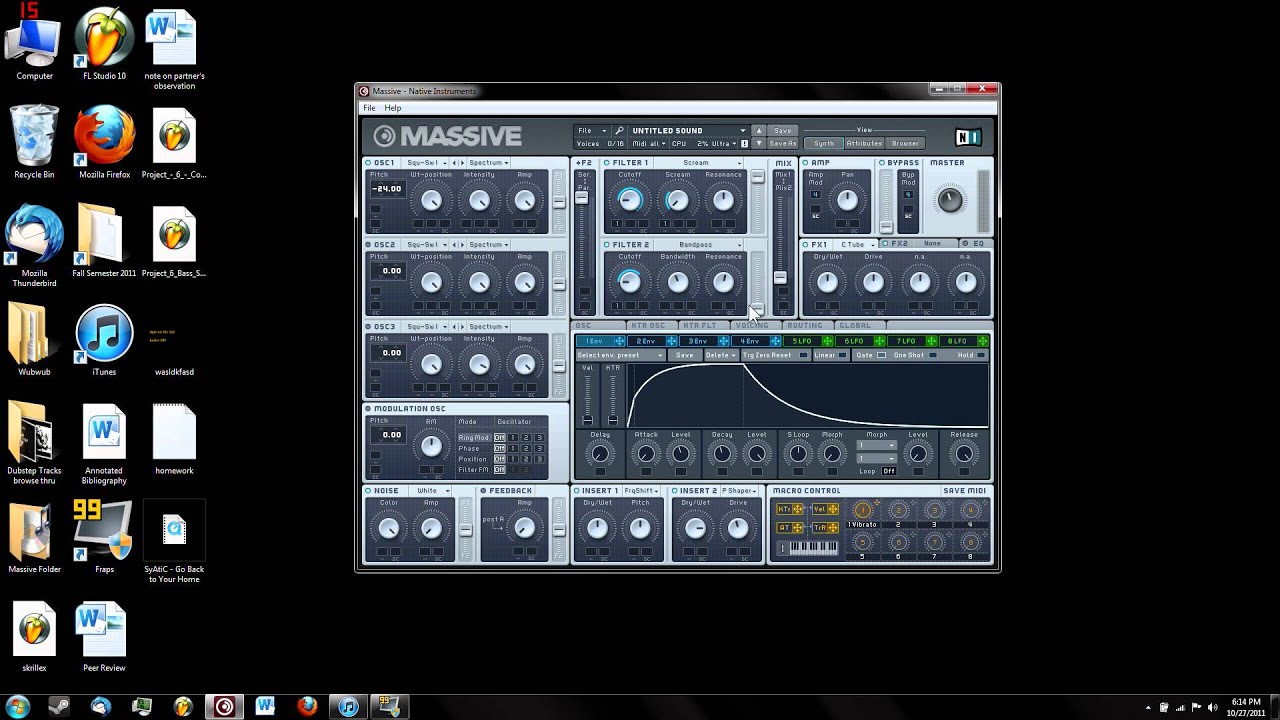Open FL Studio 10 desktop shortcut
Viewport: 1280px width, 720px height.
(x=104, y=45)
